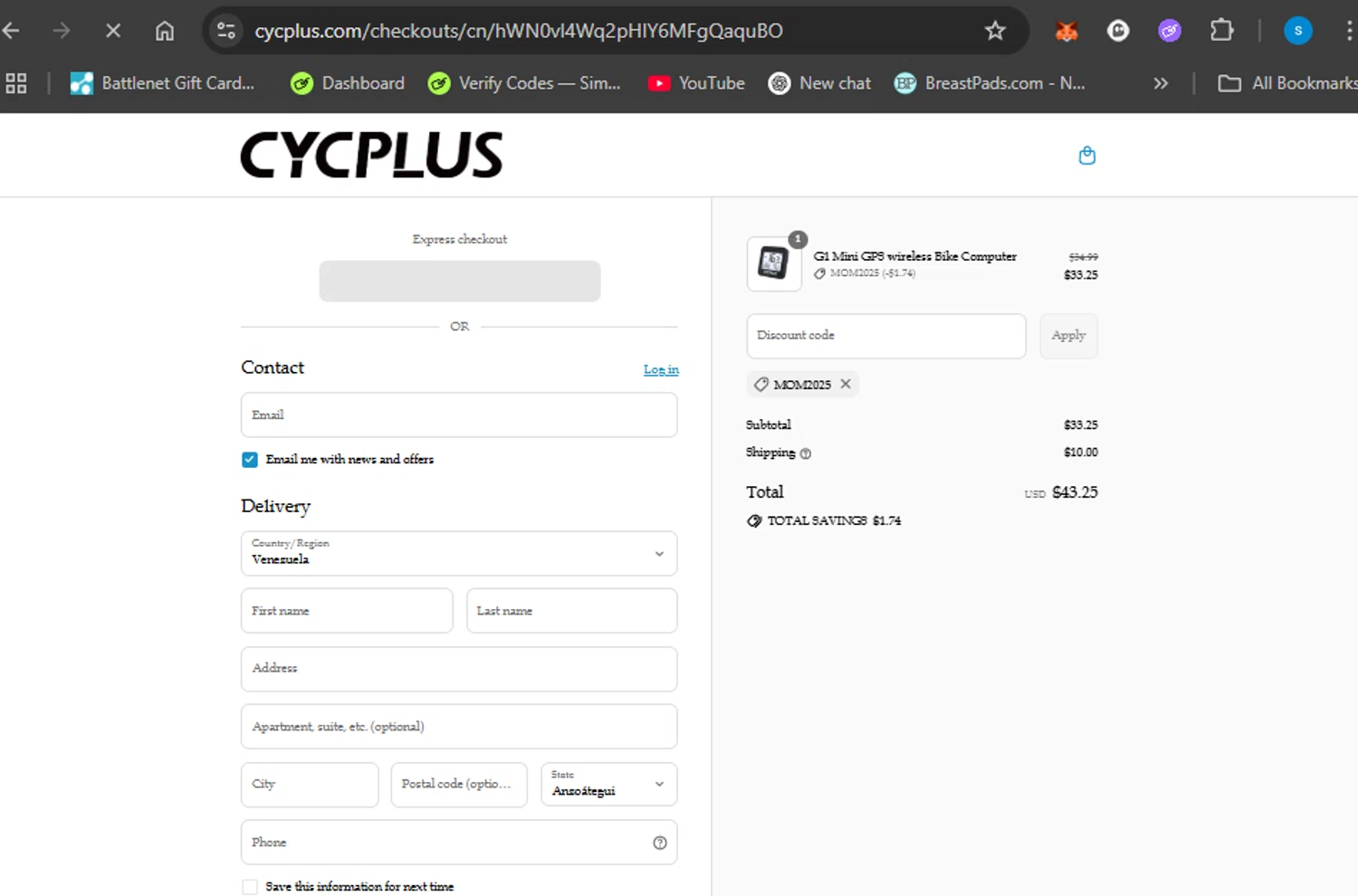1358x896 pixels.
Task: Focus the Discount code field
Action: [886, 336]
